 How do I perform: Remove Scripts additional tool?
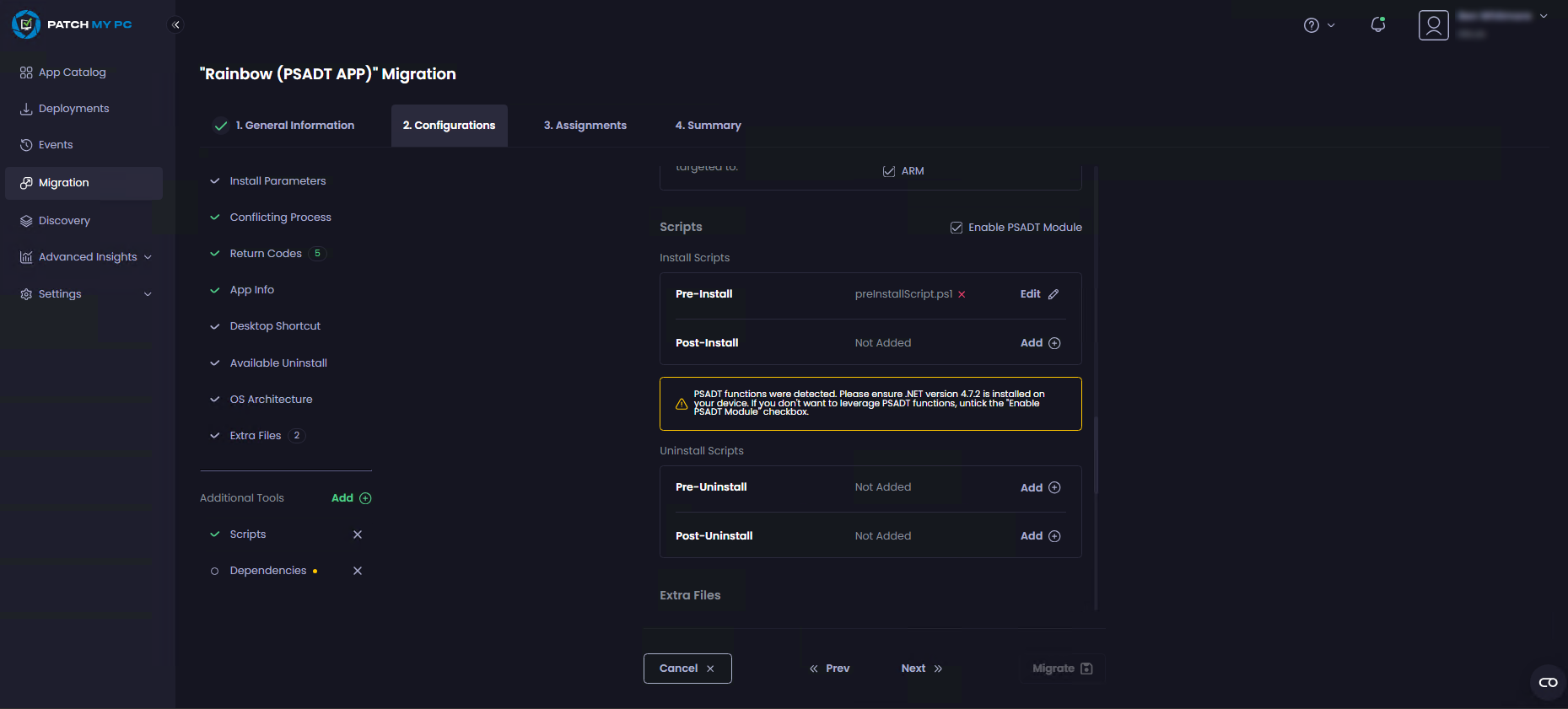coord(358,534)
